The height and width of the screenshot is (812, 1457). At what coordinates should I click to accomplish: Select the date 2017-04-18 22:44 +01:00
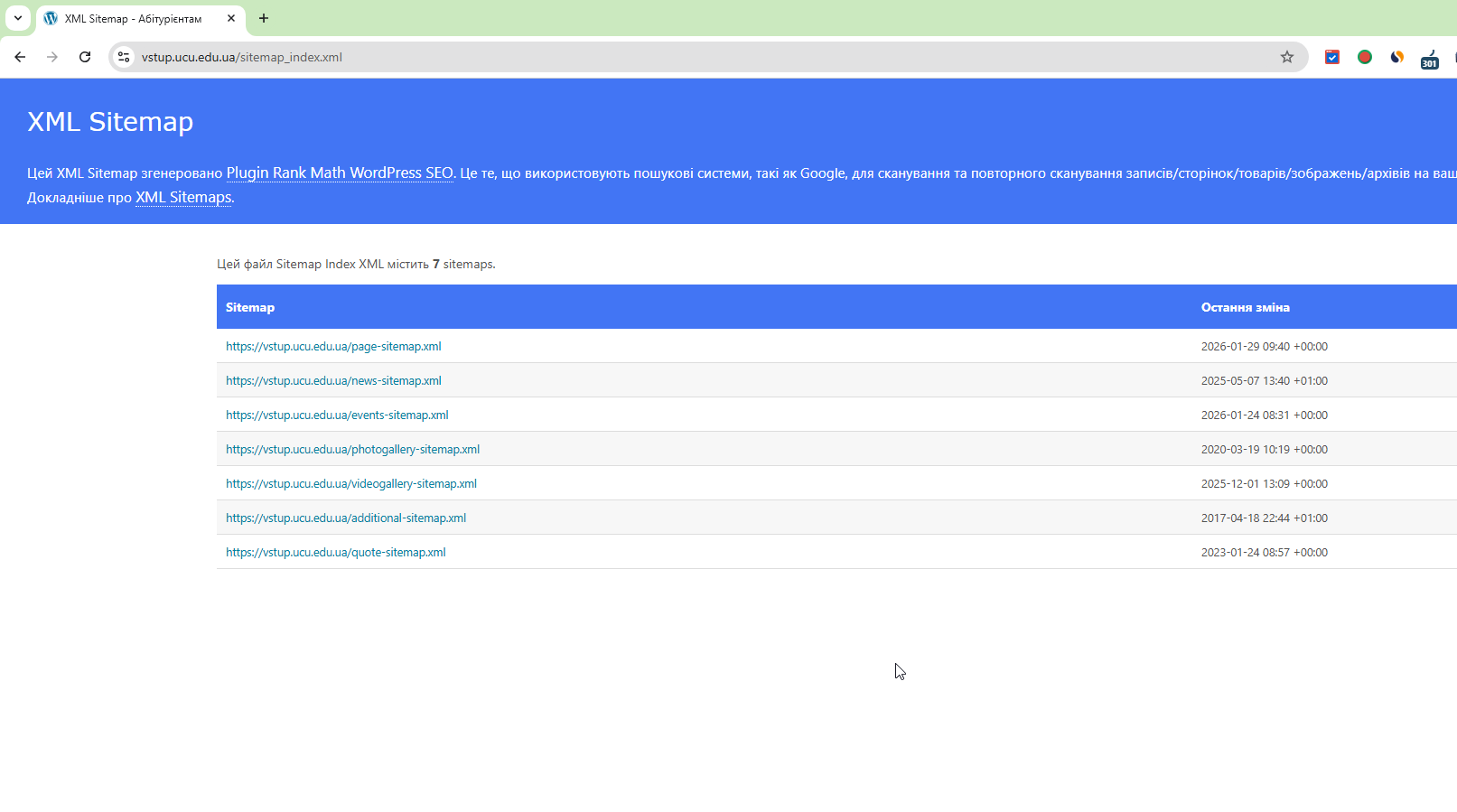[1265, 518]
